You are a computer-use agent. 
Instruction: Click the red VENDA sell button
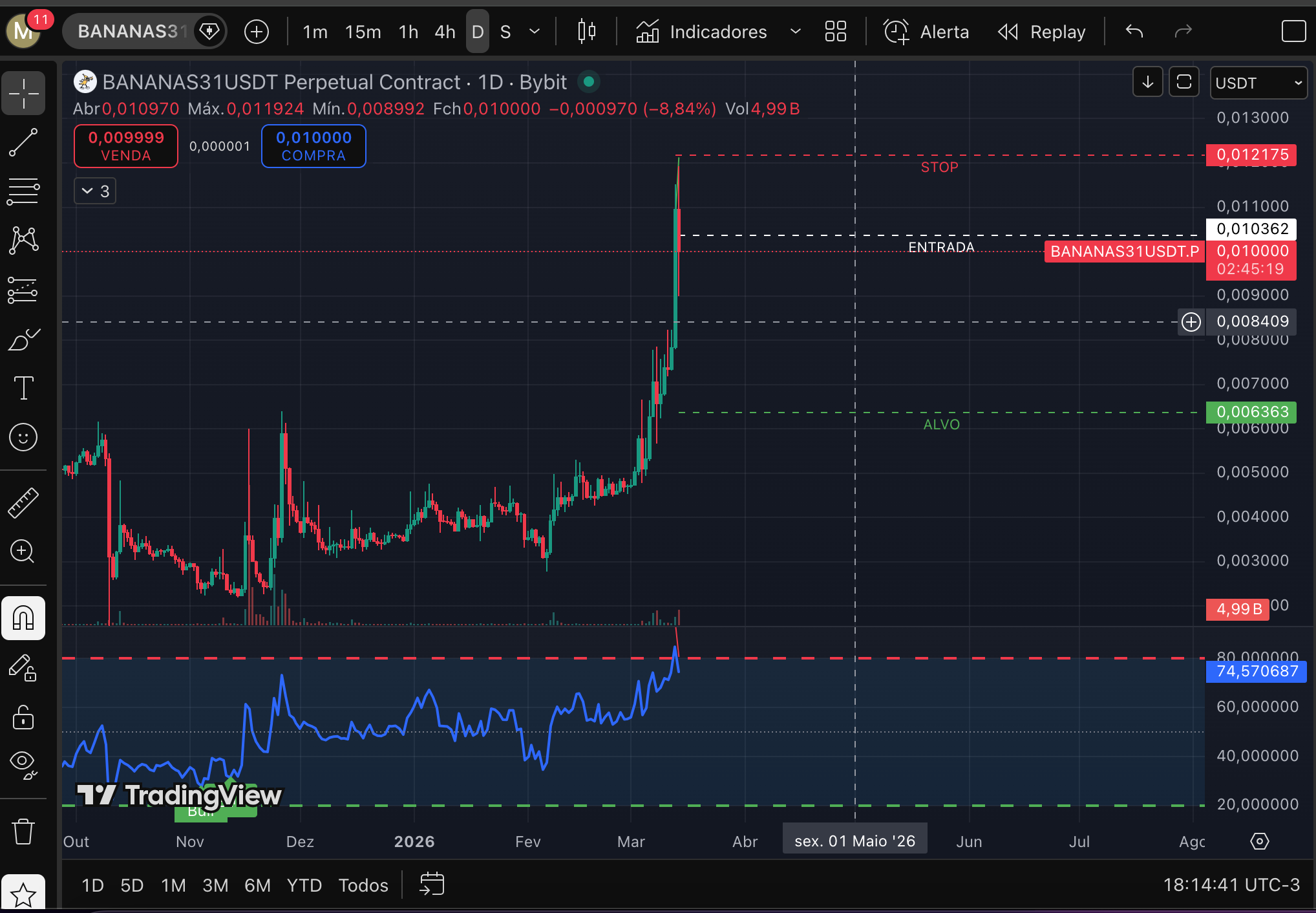(126, 146)
